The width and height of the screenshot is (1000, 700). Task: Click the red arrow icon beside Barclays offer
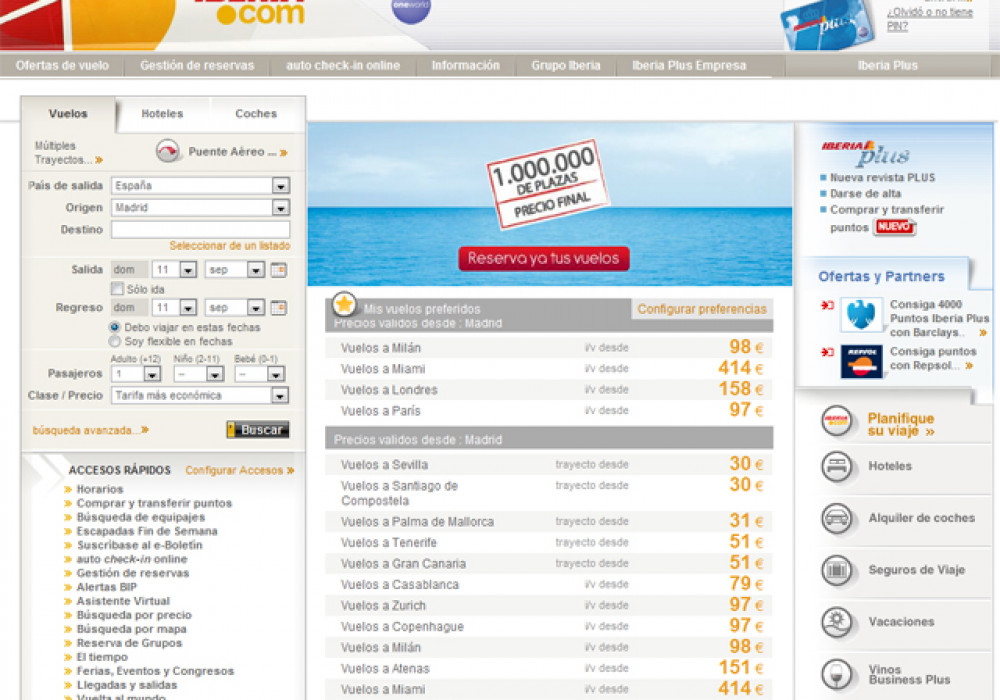pyautogui.click(x=827, y=305)
